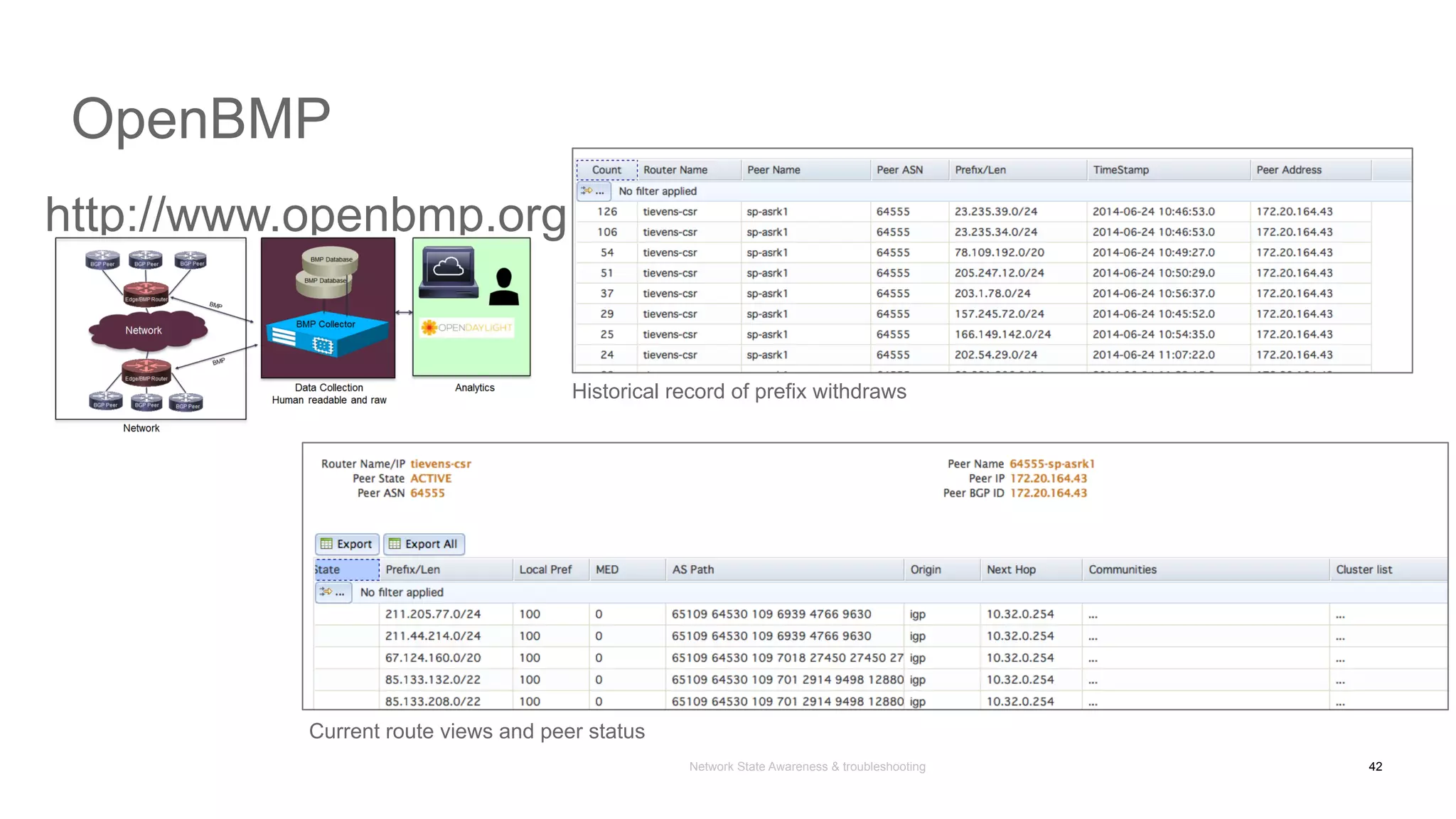The height and width of the screenshot is (819, 1456).
Task: Select row with prefix 203.1.78.0/24
Action: (x=973, y=294)
